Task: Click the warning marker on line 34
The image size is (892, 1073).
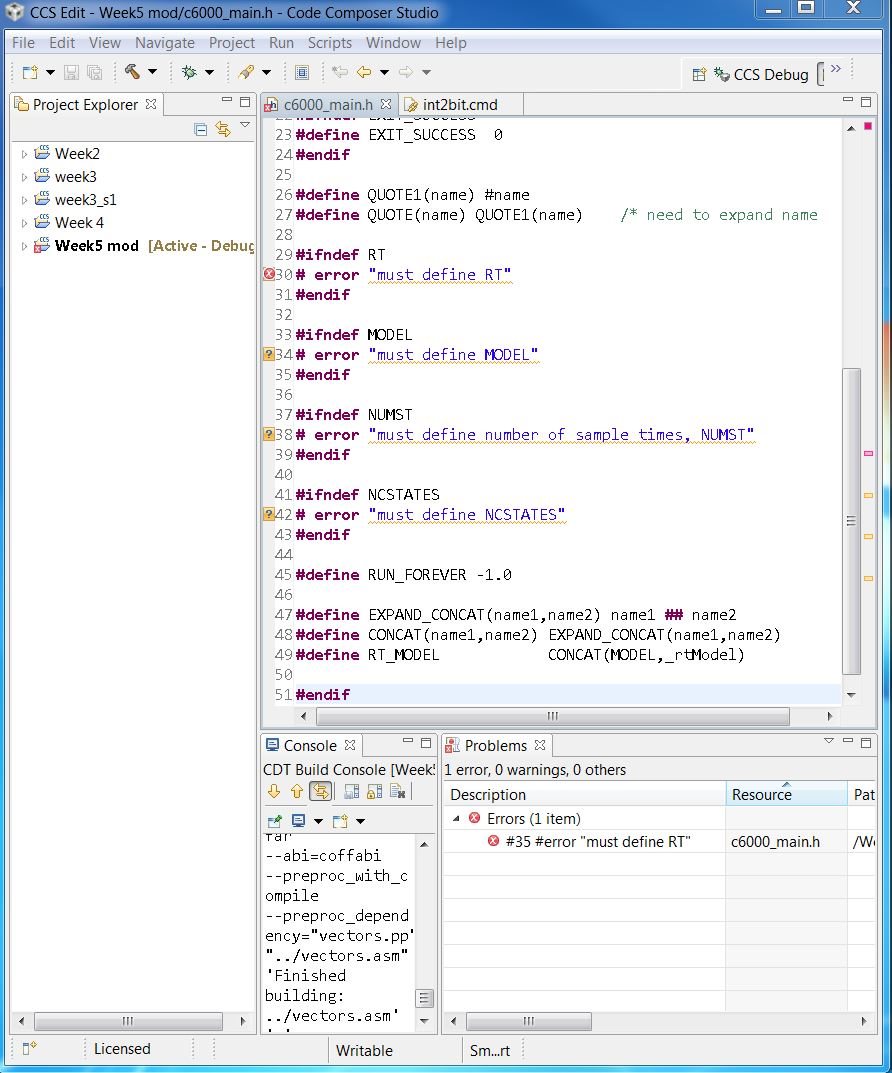Action: tap(269, 354)
